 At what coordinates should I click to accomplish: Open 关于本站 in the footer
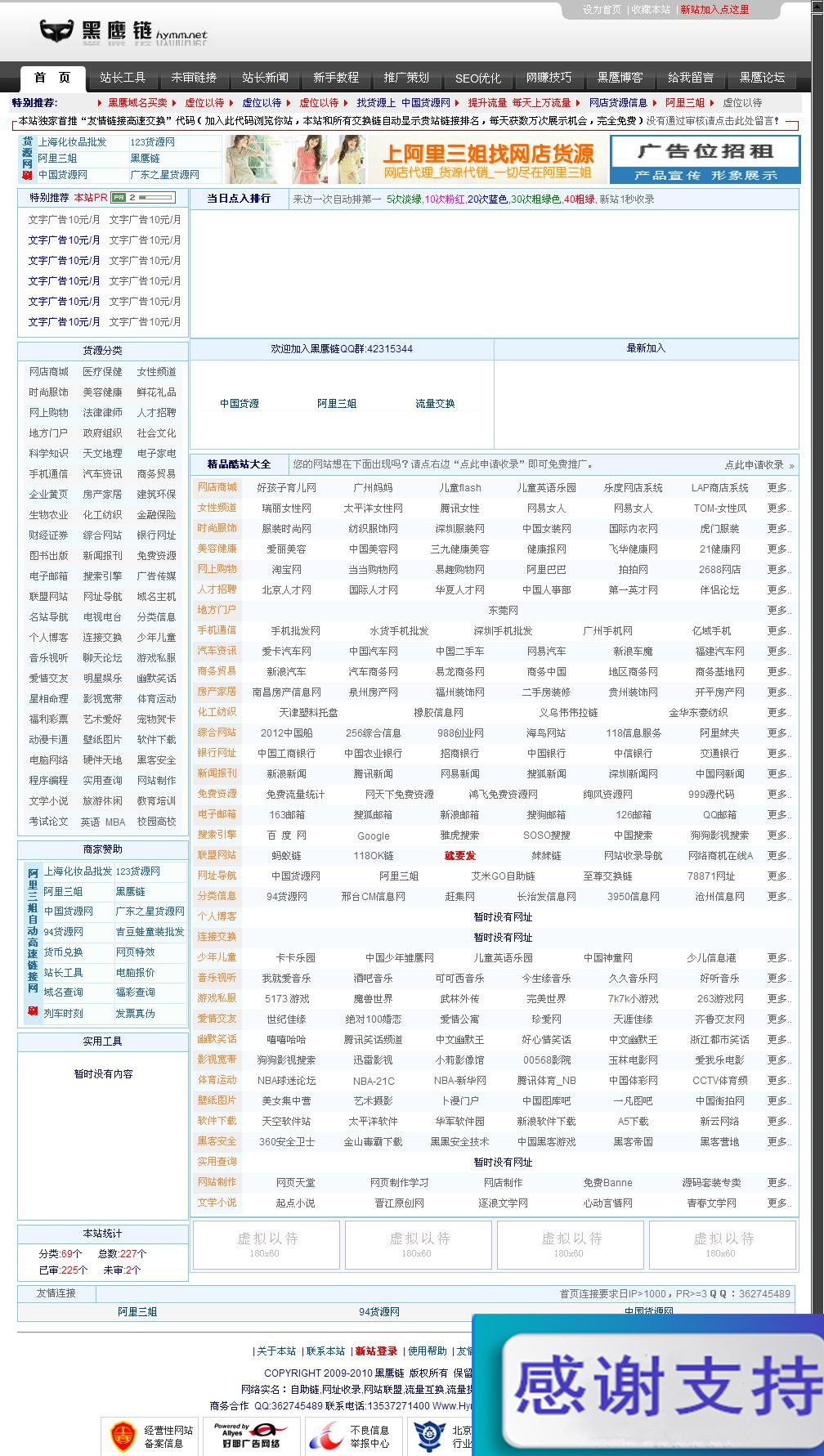tap(276, 1351)
